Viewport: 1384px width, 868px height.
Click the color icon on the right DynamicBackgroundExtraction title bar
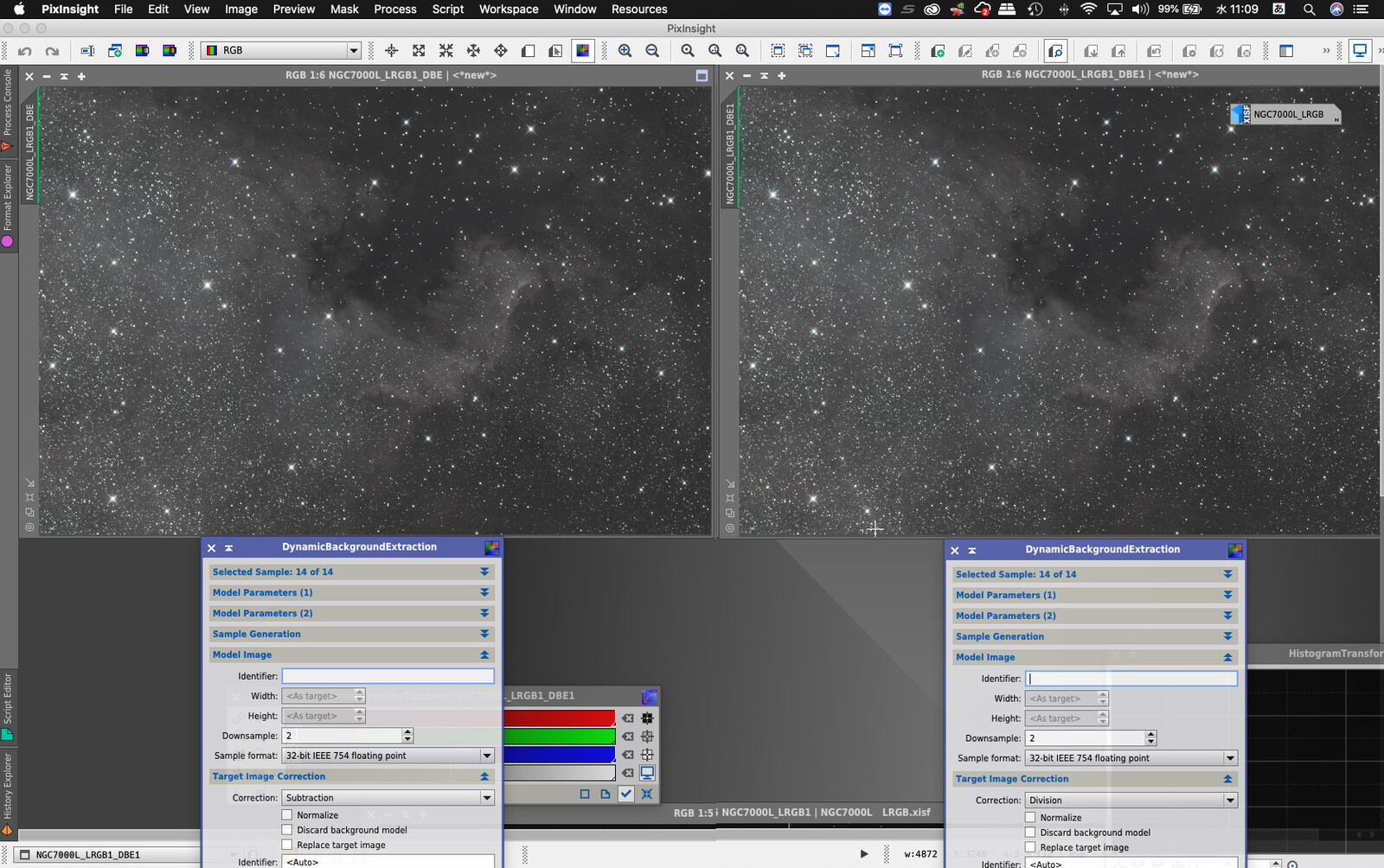(x=1234, y=550)
